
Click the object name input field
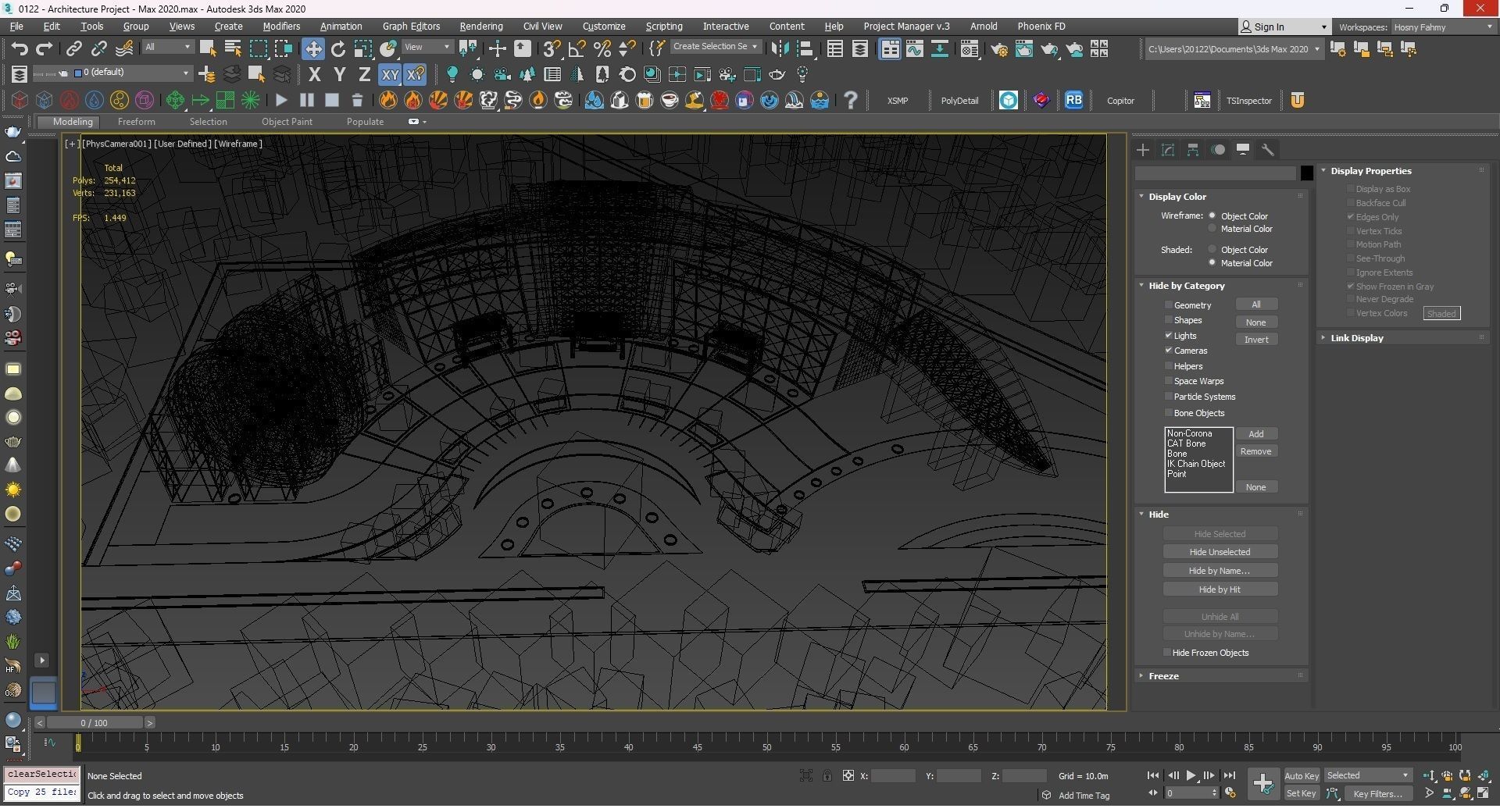pyautogui.click(x=1216, y=173)
